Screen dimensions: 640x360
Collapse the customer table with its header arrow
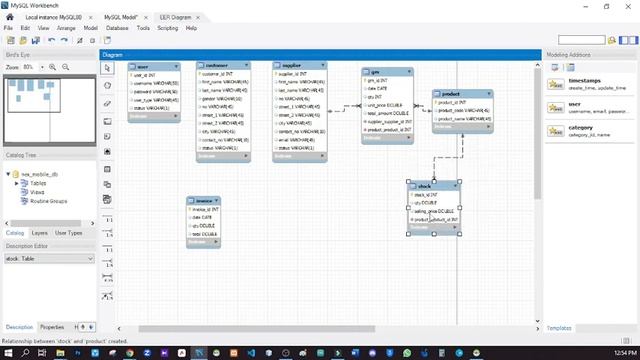tap(247, 65)
